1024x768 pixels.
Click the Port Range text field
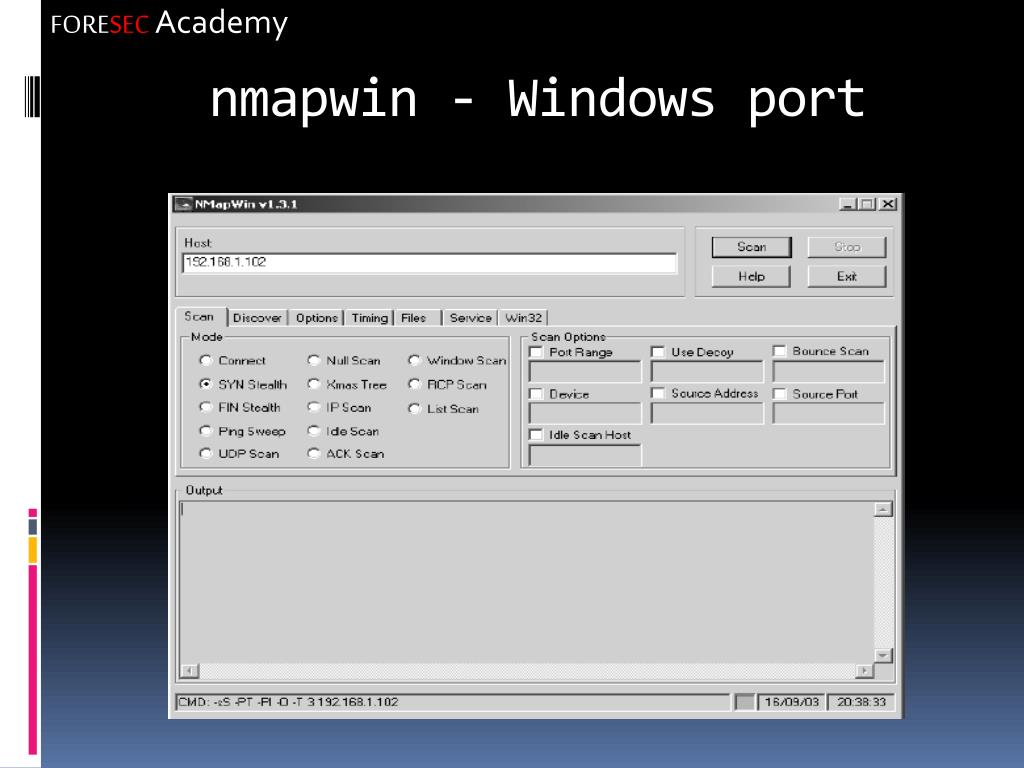[585, 372]
